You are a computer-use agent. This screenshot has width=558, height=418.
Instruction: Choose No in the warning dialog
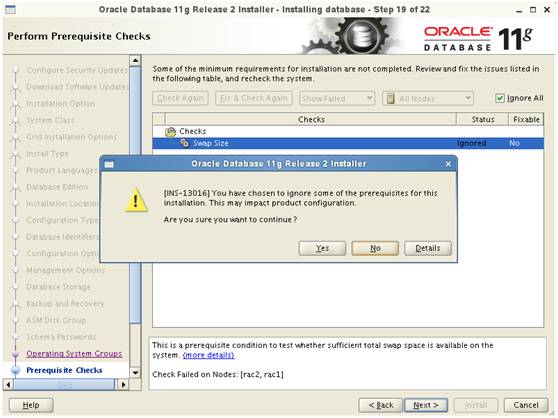pyautogui.click(x=375, y=248)
